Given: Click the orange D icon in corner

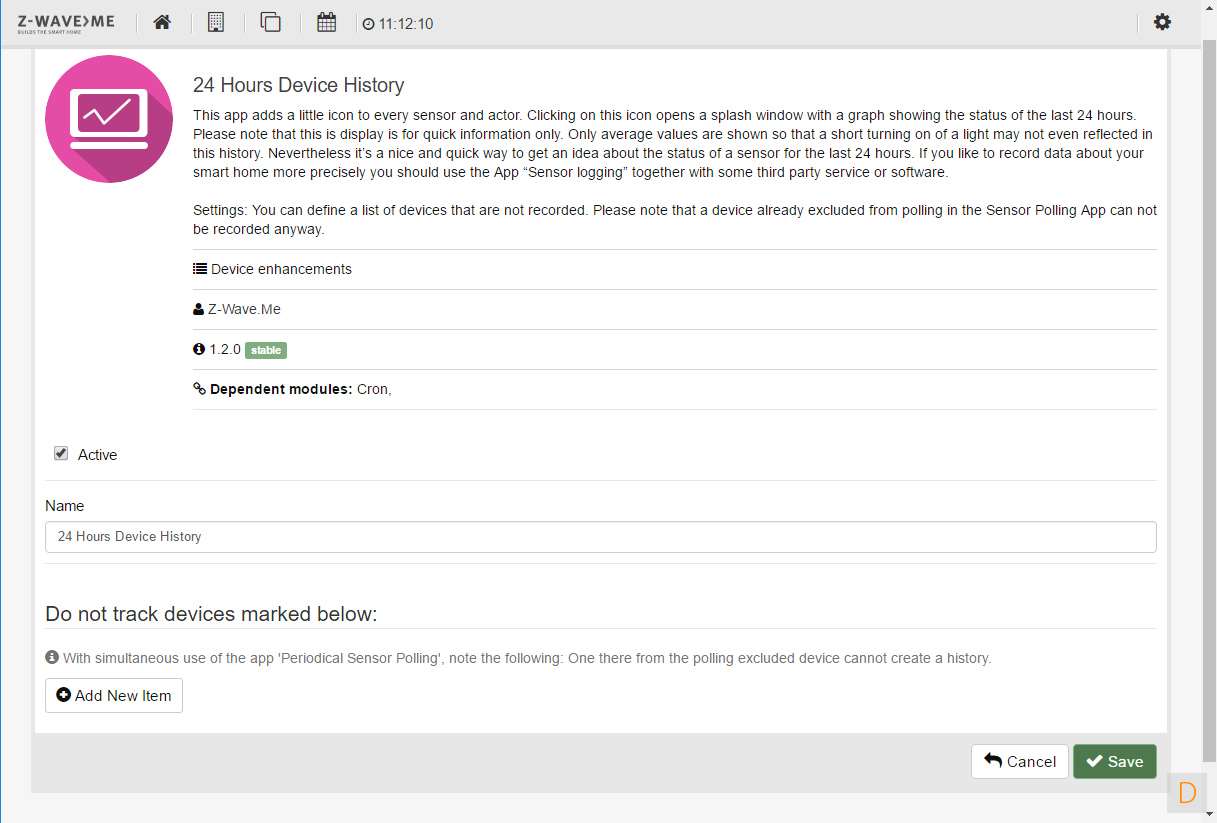Looking at the screenshot, I should [1187, 793].
